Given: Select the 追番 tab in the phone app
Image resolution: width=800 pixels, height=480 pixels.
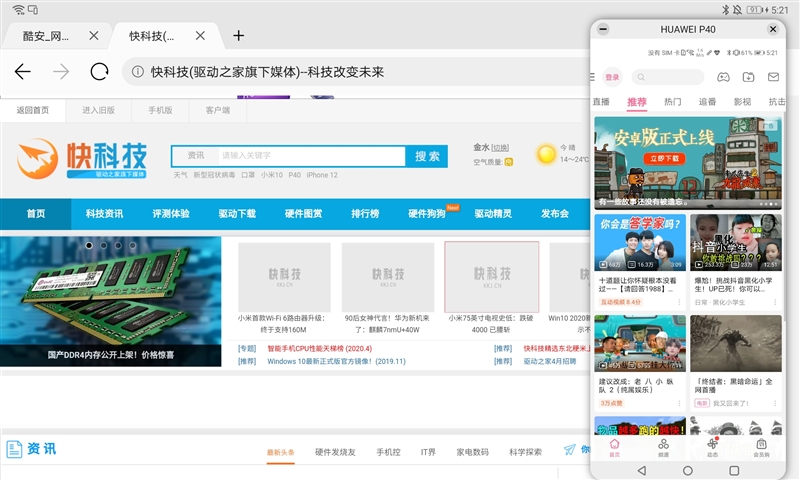Looking at the screenshot, I should tap(707, 102).
